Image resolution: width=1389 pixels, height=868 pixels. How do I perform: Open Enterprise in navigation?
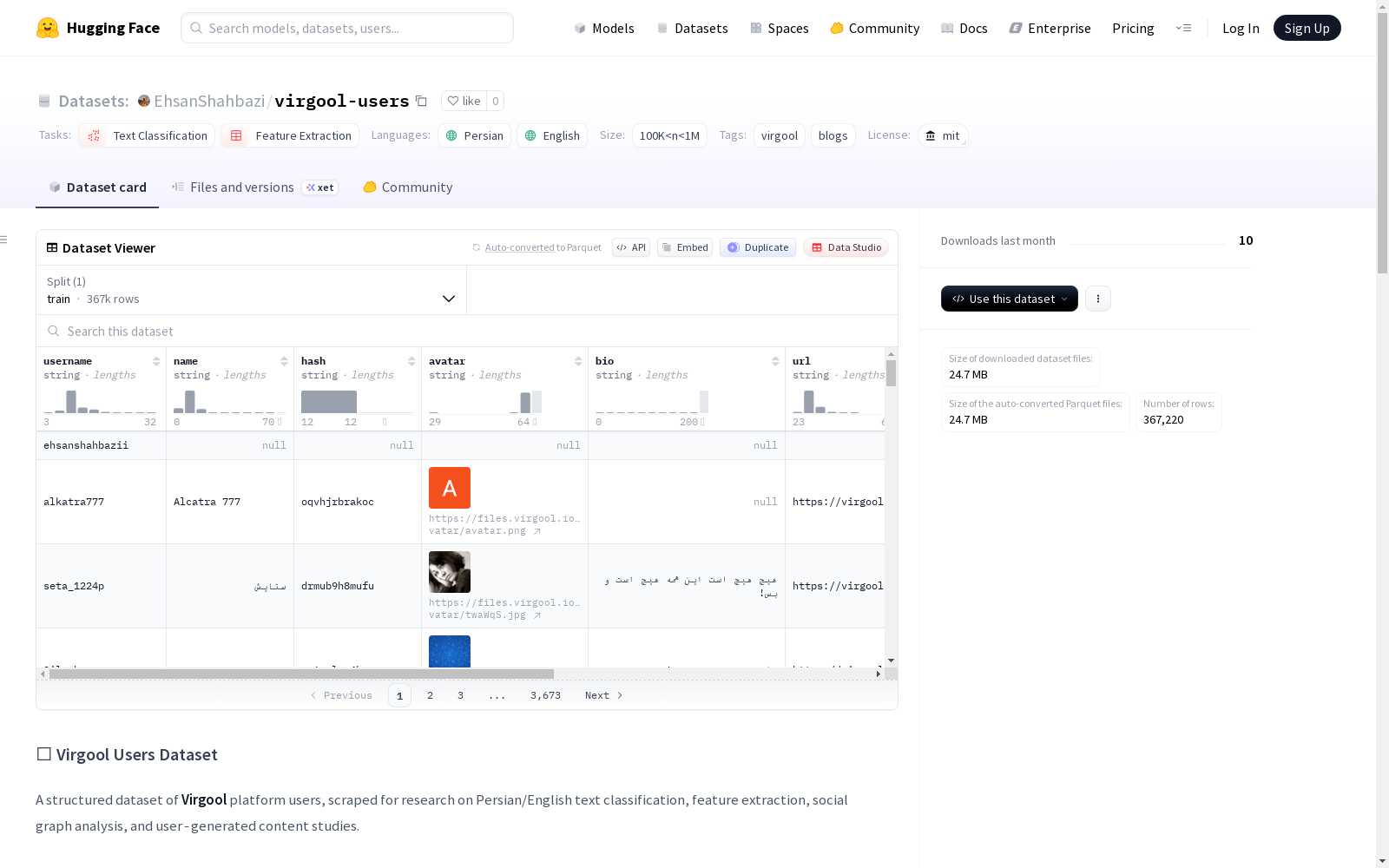1050,28
